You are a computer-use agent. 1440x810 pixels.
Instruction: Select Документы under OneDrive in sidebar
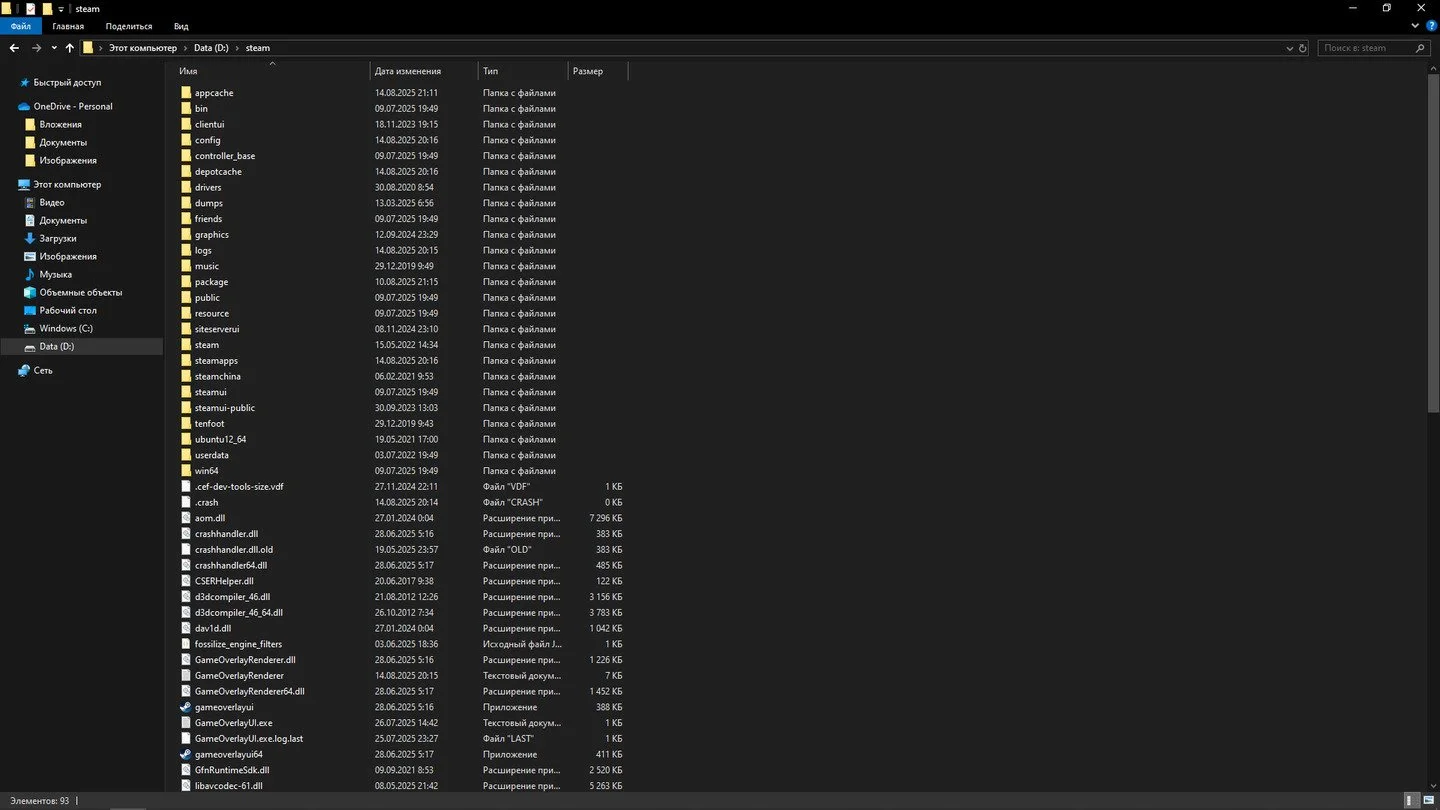[x=63, y=142]
